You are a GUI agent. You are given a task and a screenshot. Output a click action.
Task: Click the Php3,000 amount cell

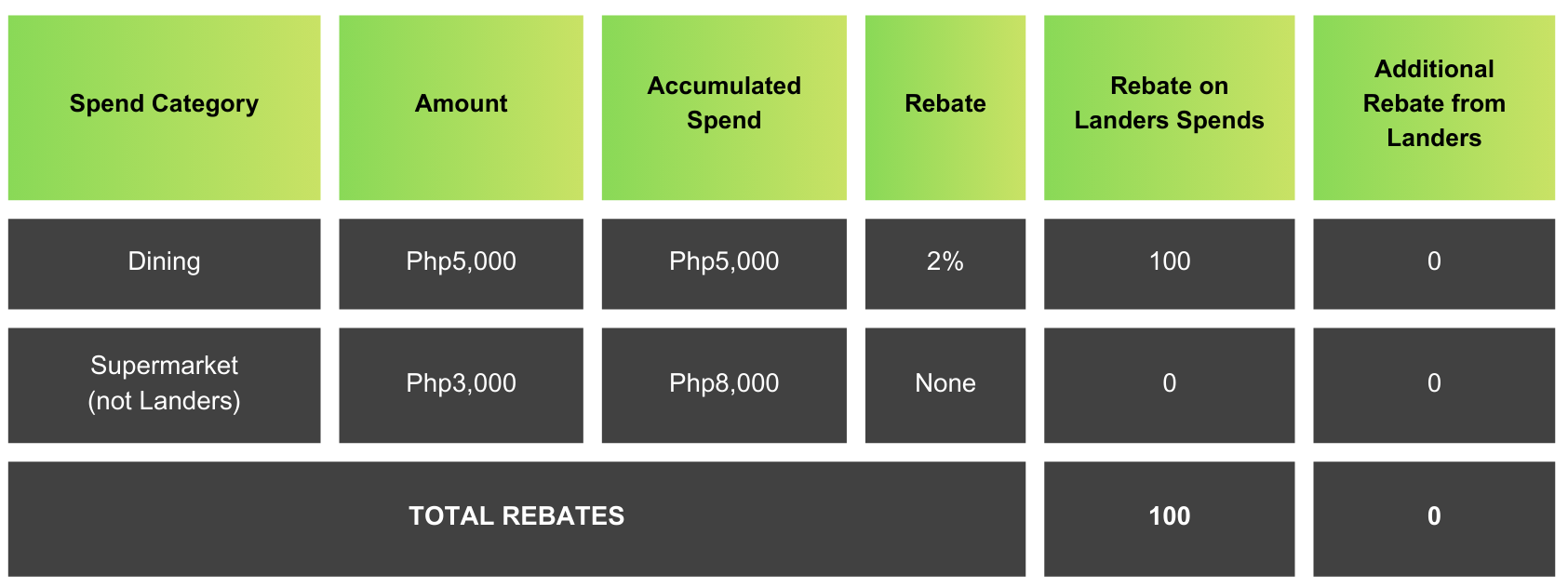pyautogui.click(x=461, y=383)
